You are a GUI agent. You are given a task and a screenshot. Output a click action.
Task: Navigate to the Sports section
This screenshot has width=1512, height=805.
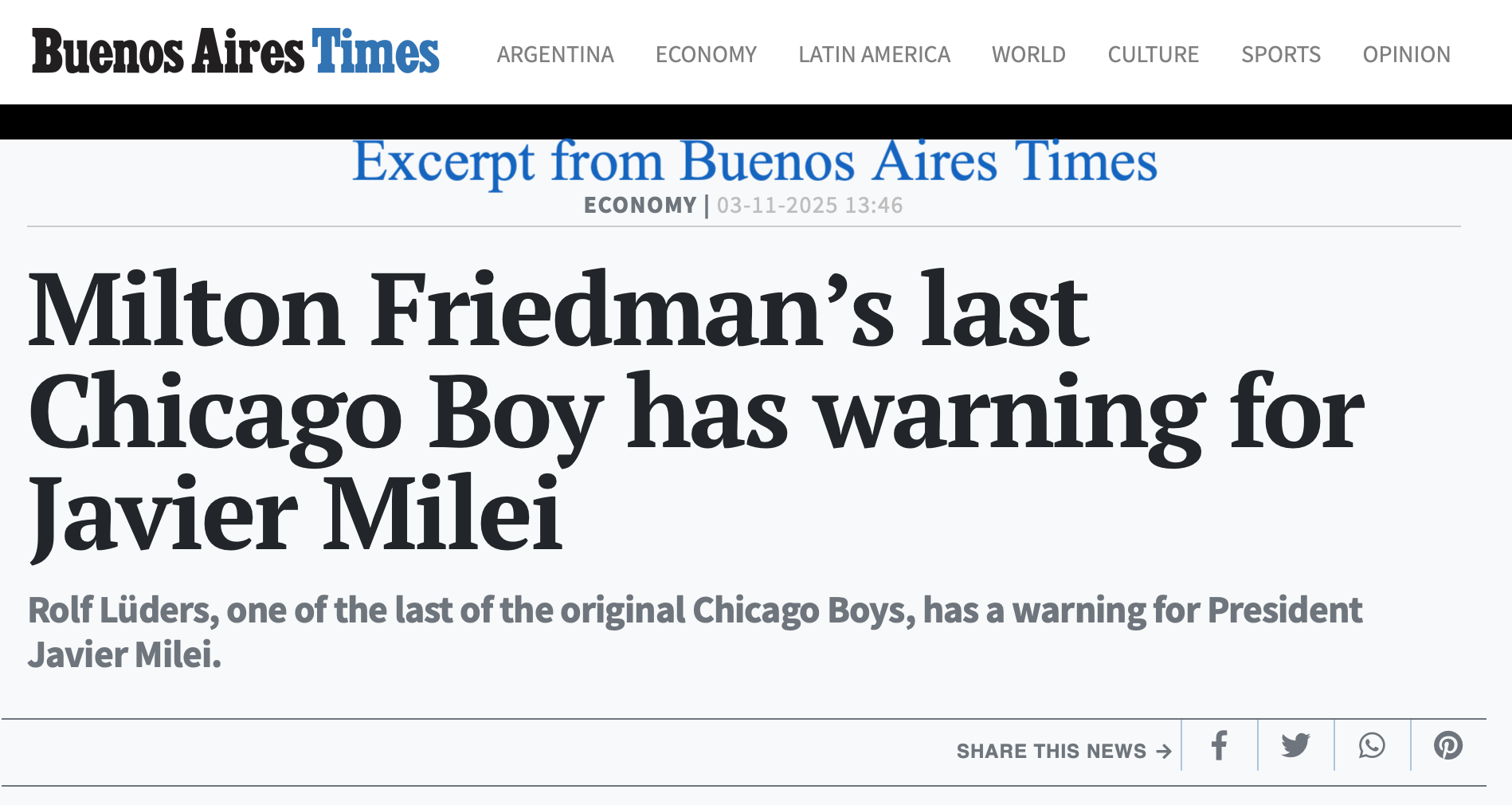pos(1280,54)
